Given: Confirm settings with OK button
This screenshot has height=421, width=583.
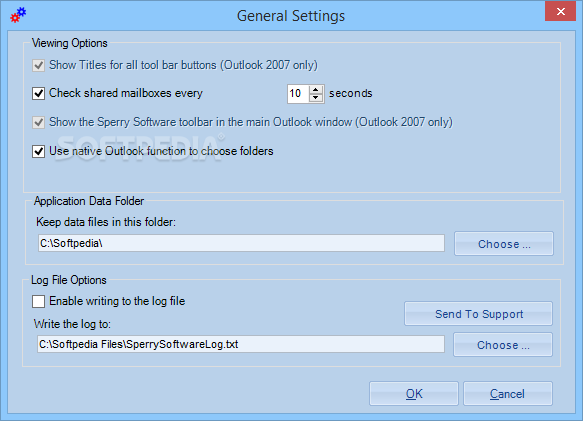Looking at the screenshot, I should tap(414, 393).
